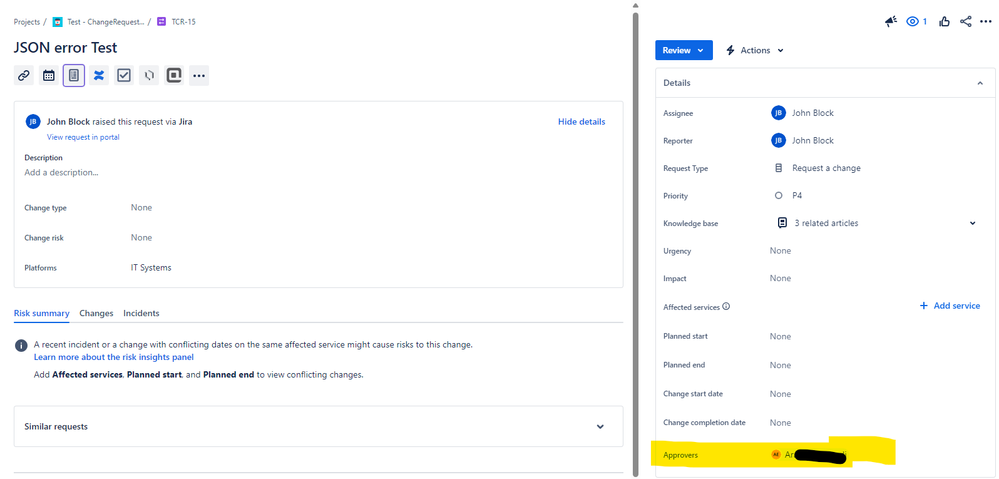Click the grey hexagon app icon

pyautogui.click(x=149, y=76)
